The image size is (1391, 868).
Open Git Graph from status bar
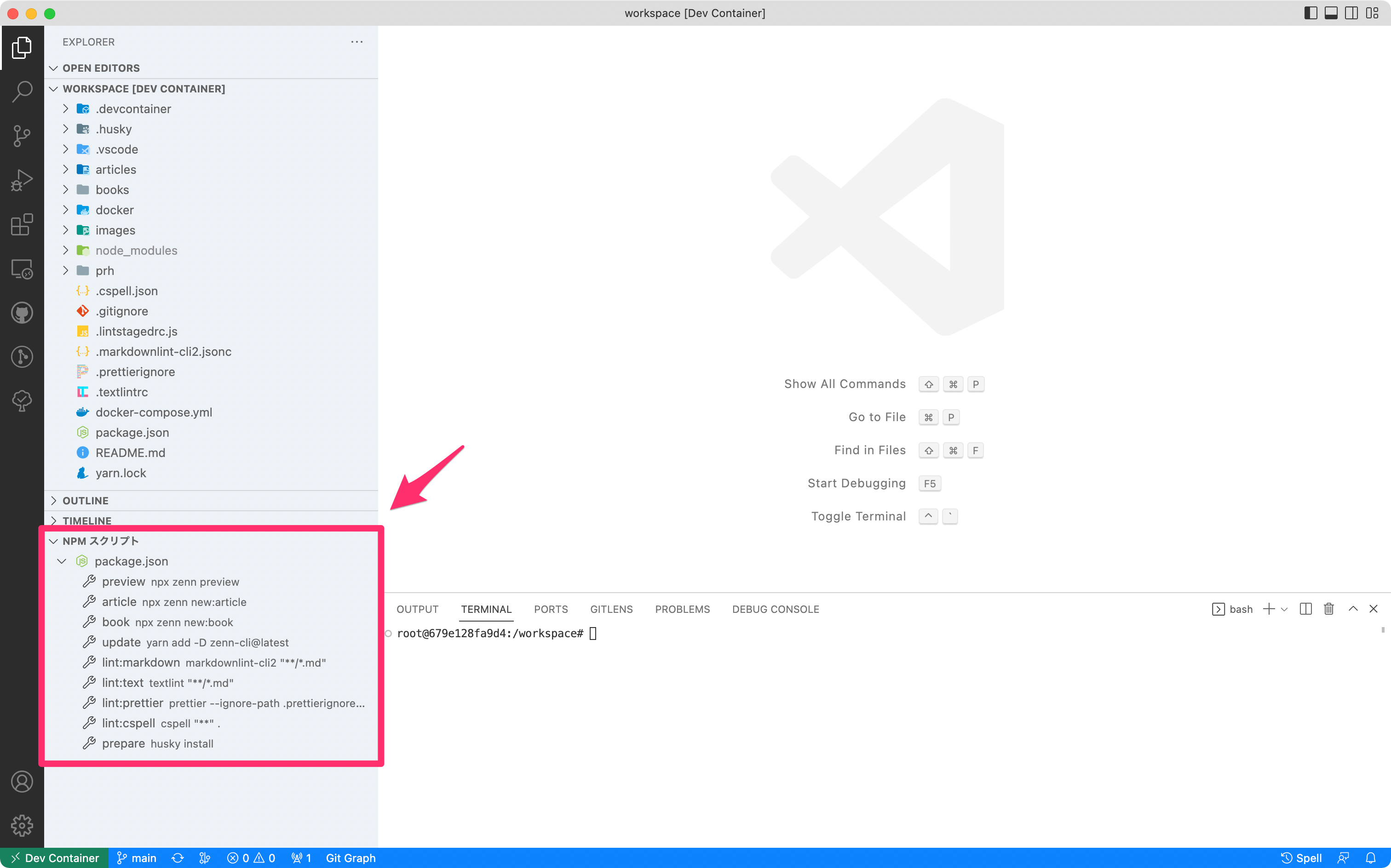[351, 858]
